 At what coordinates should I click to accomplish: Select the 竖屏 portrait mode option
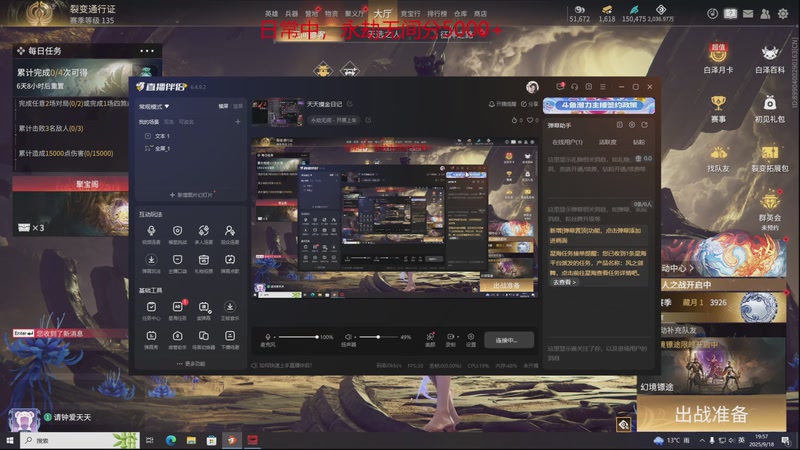coord(238,106)
